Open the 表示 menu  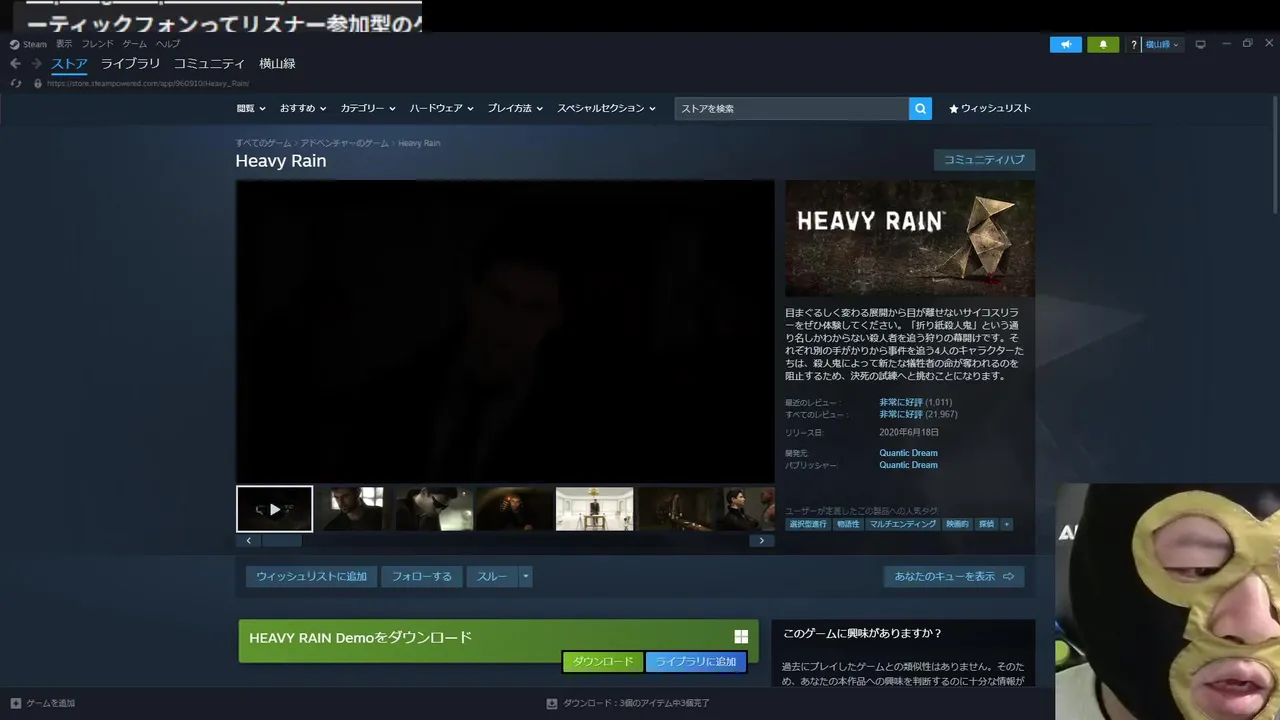(x=64, y=44)
